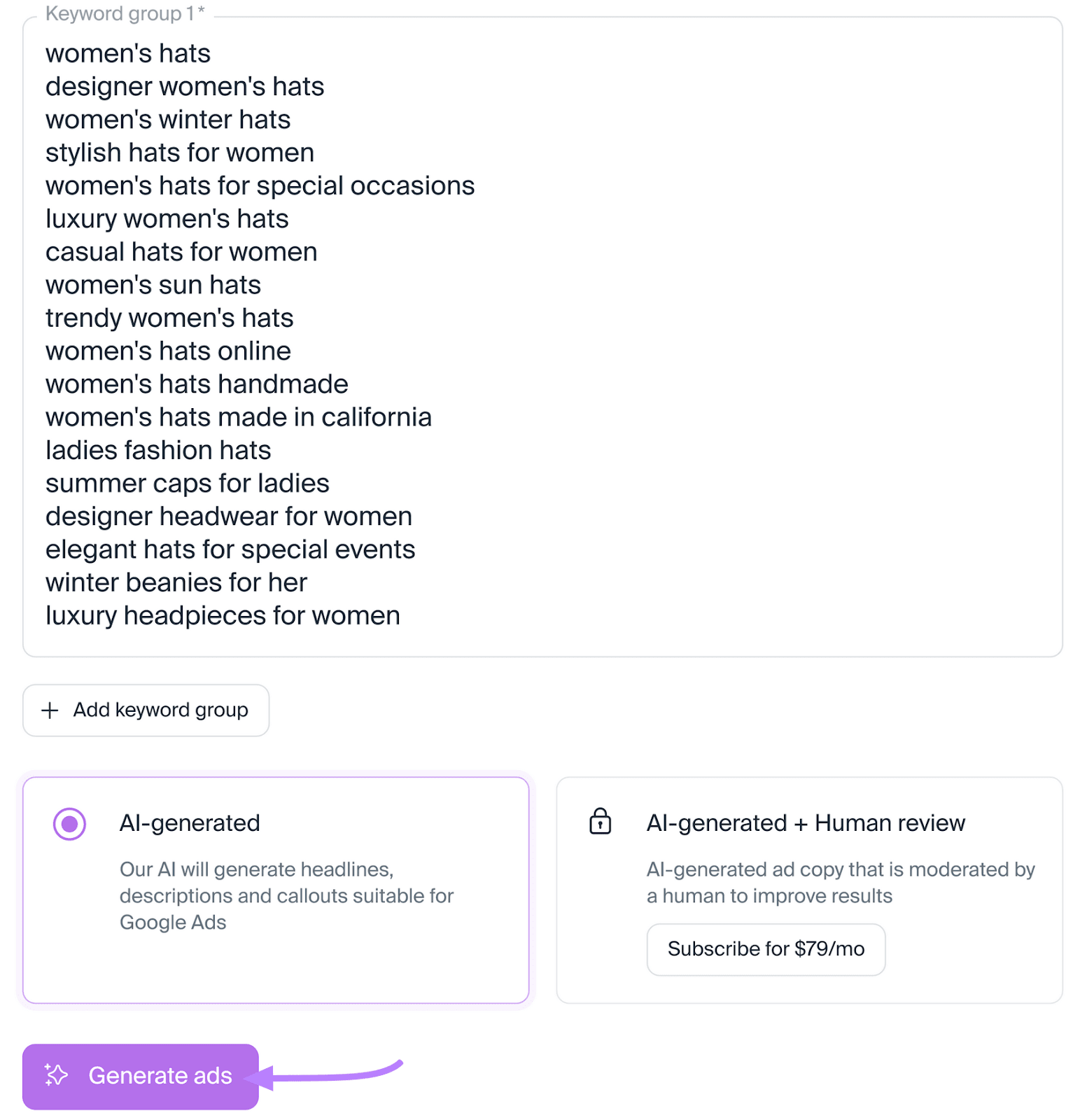The height and width of the screenshot is (1120, 1087).
Task: Place cursor on designer headwear for women
Action: [x=229, y=516]
